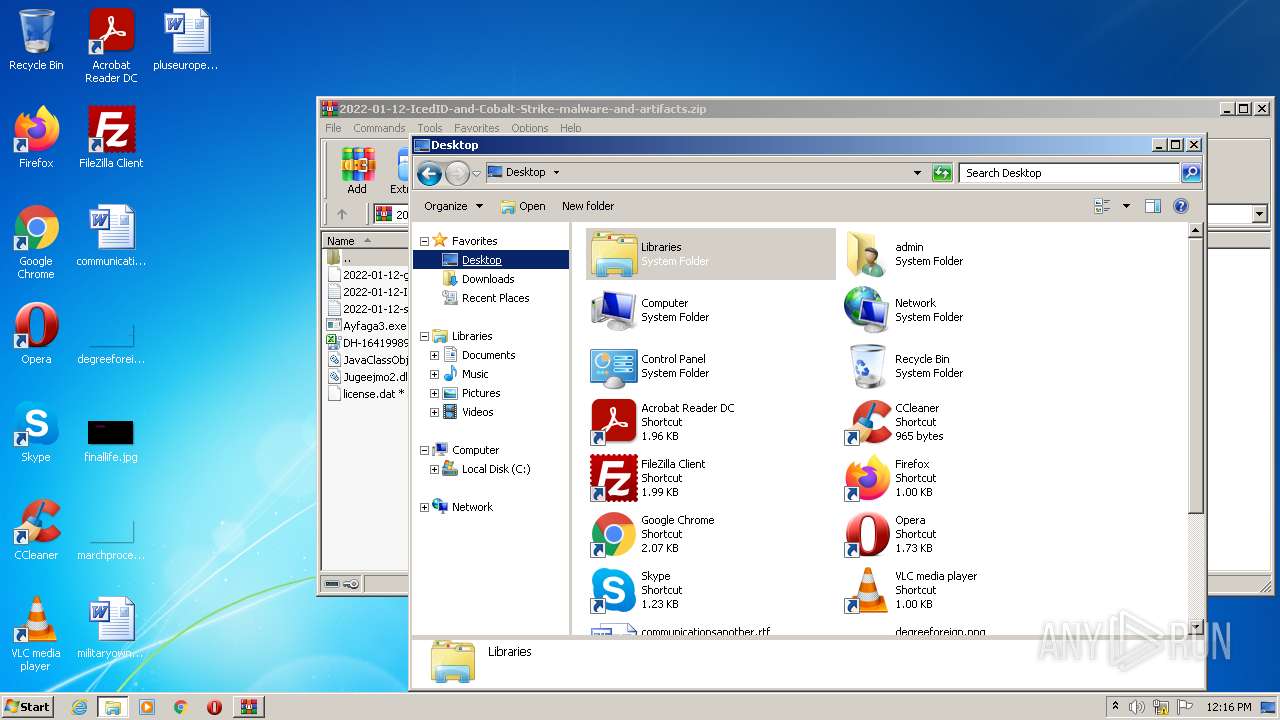The width and height of the screenshot is (1280, 720).
Task: Select Ayfaga3.exe in WinRAR list
Action: [x=367, y=326]
